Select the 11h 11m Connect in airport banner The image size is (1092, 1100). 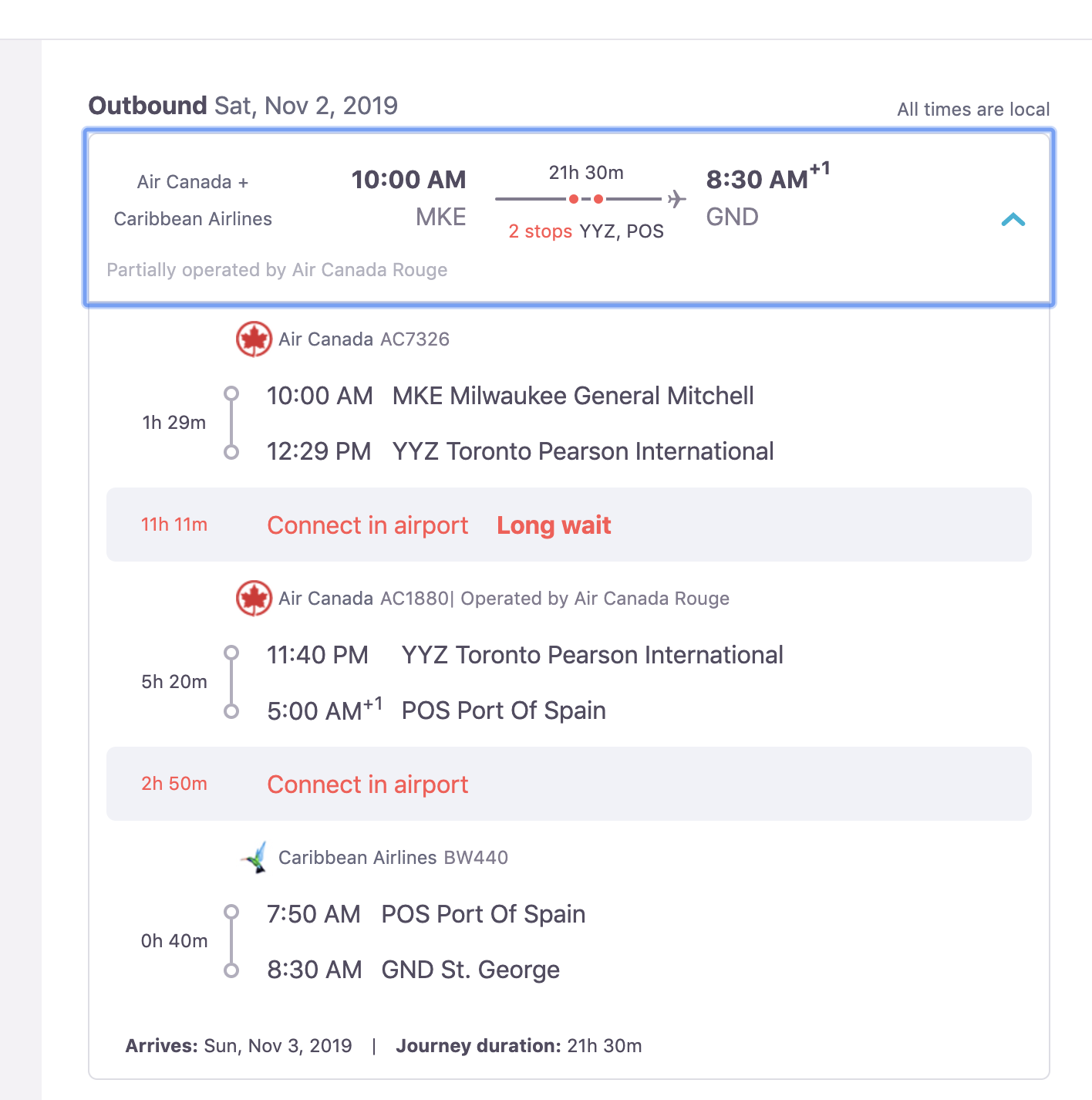point(367,525)
